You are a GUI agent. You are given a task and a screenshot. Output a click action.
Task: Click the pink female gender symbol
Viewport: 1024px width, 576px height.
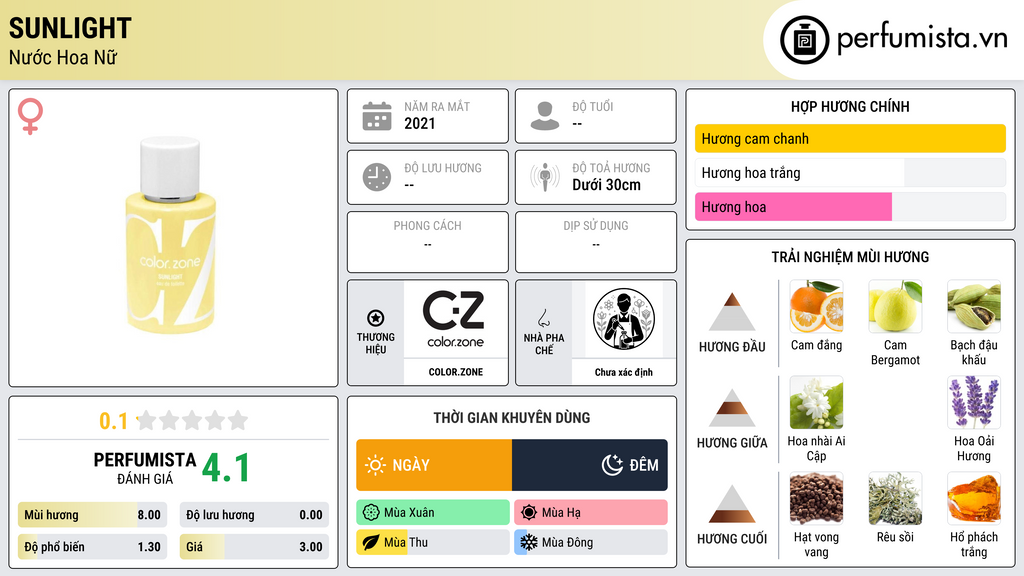click(30, 116)
